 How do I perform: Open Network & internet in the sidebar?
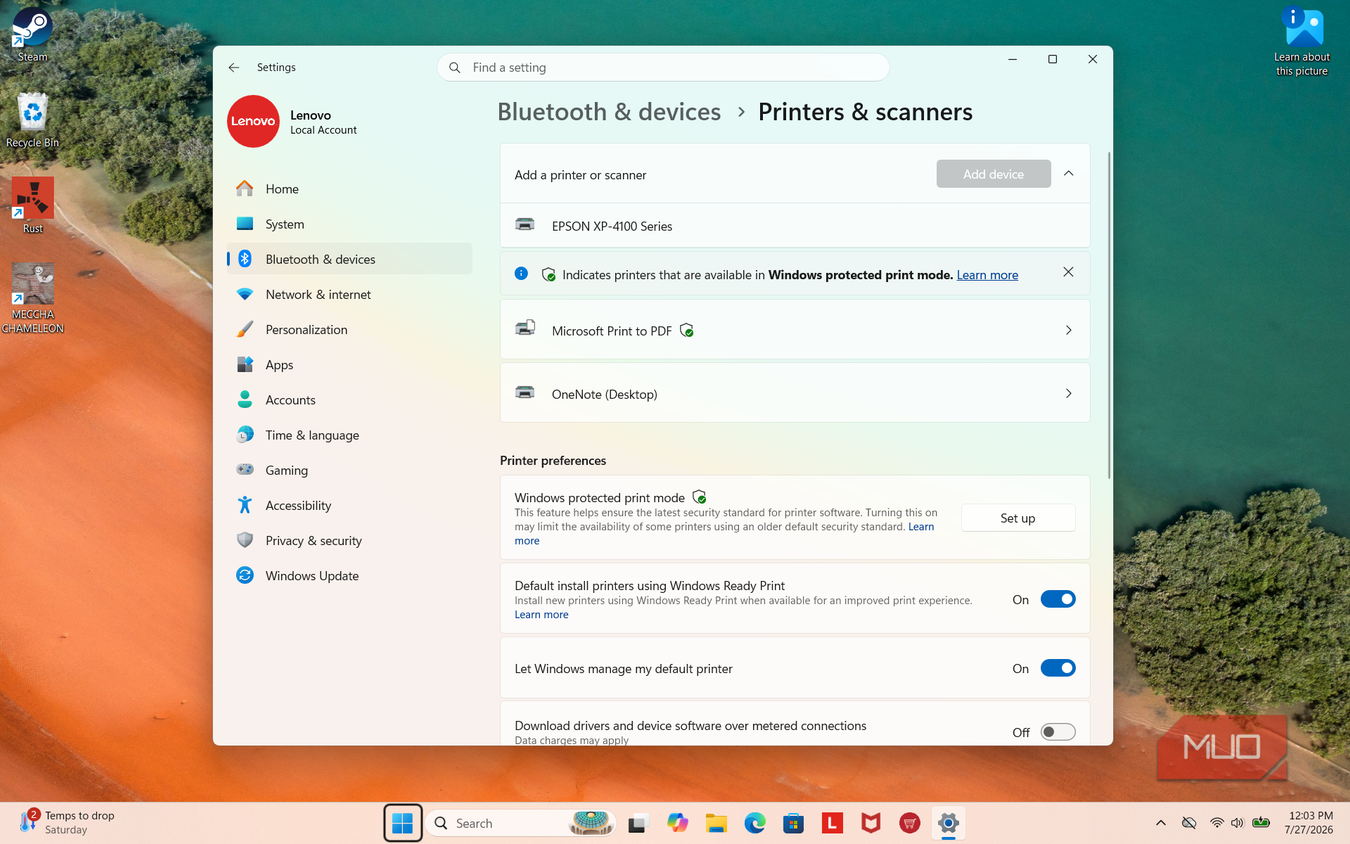(349, 294)
